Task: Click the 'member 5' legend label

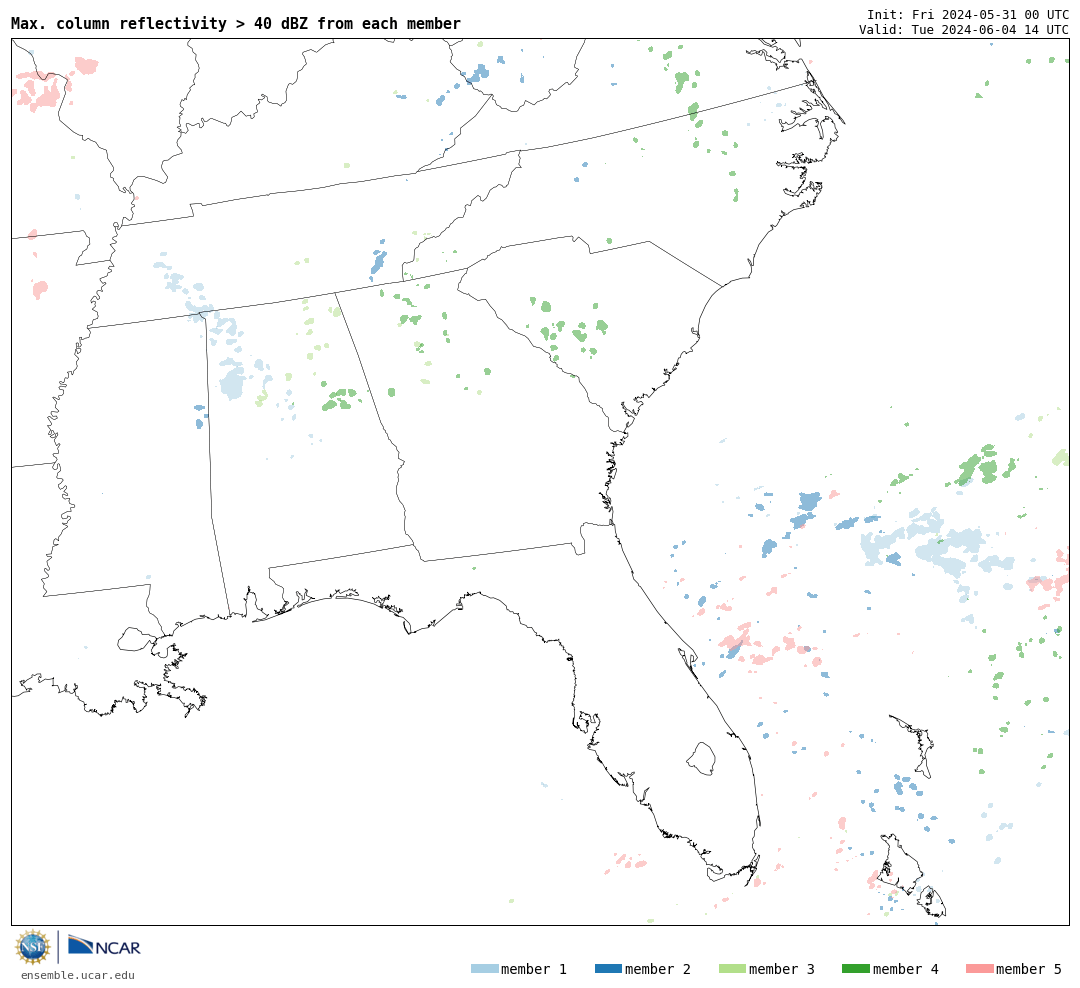Action: [x=1029, y=969]
